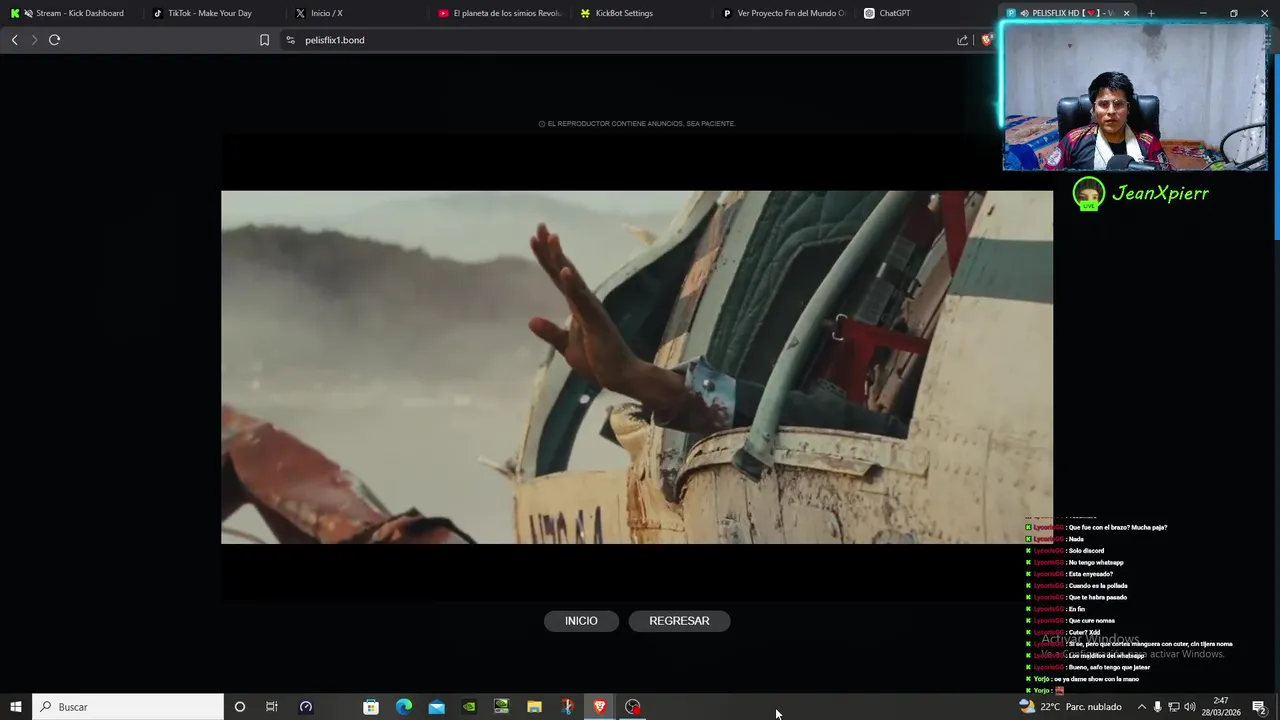This screenshot has height=720, width=1280.
Task: Open site settings icon beside the URL
Action: click(x=290, y=40)
